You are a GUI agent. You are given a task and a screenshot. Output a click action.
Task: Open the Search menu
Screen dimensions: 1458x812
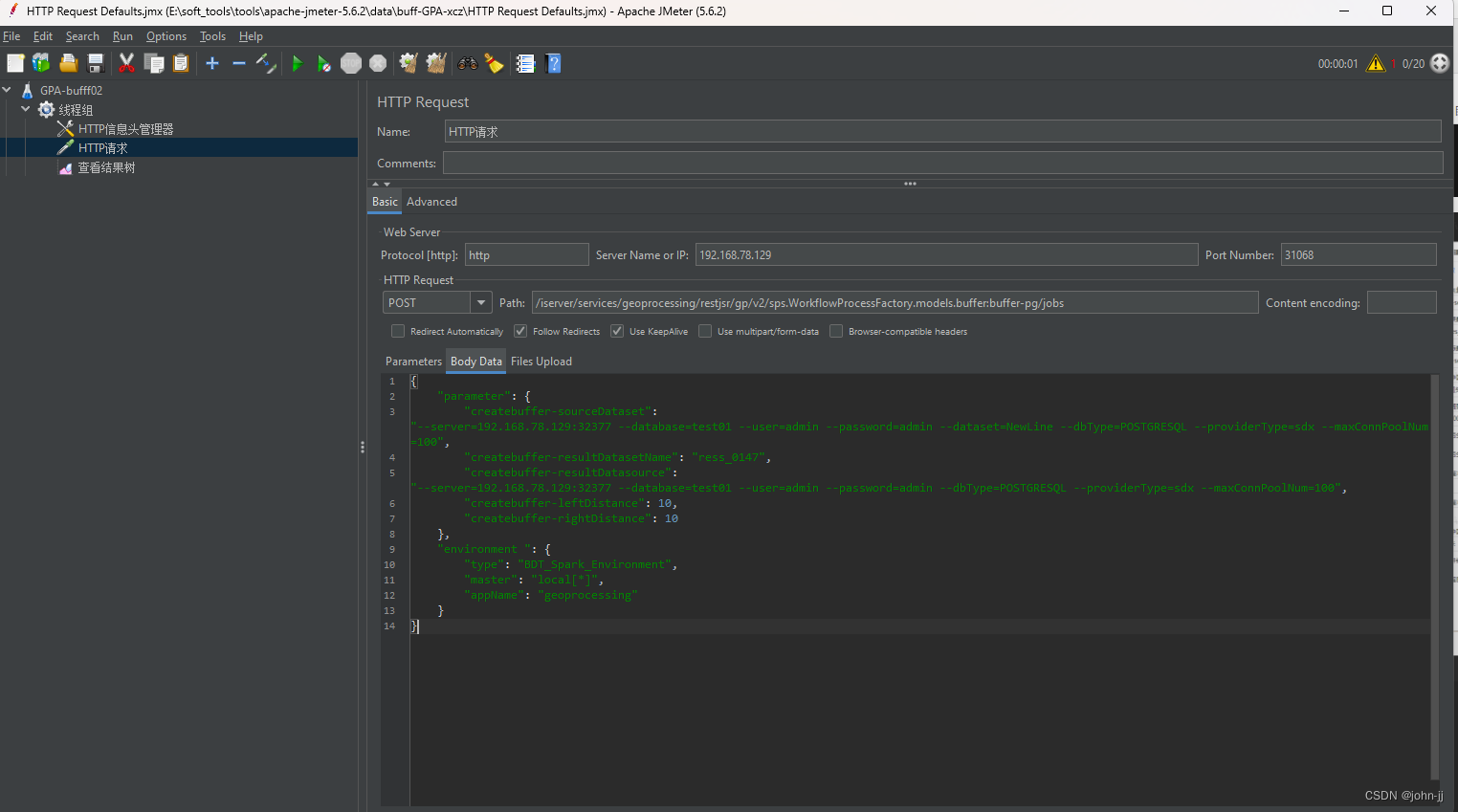click(82, 36)
